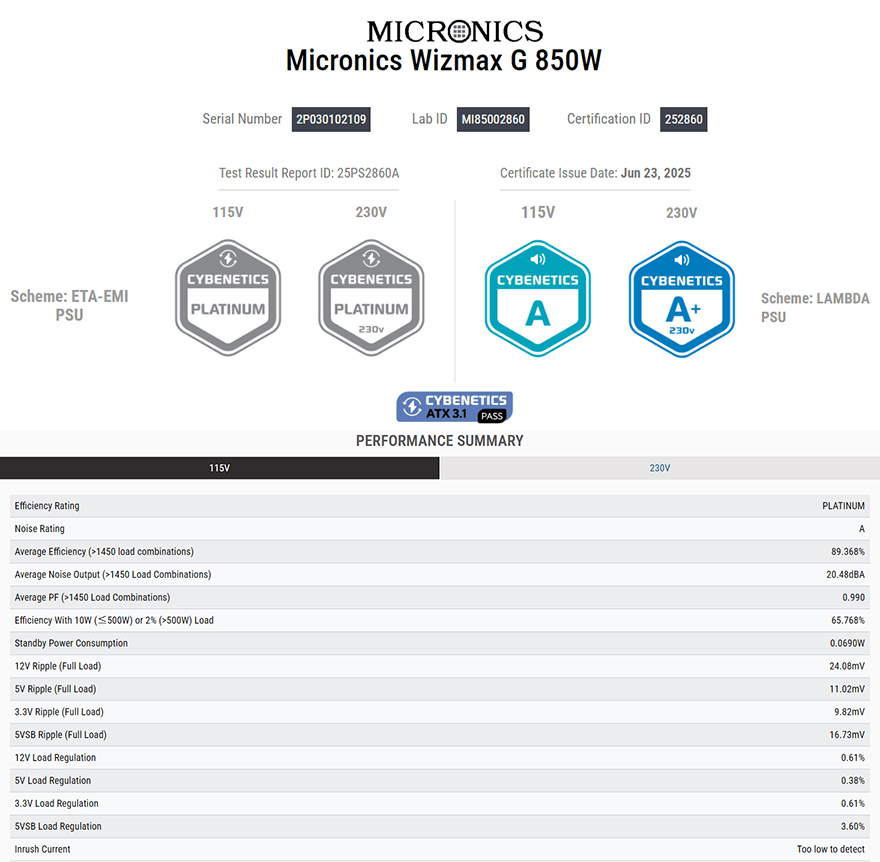Click the 0.0690W standby power value

[847, 643]
